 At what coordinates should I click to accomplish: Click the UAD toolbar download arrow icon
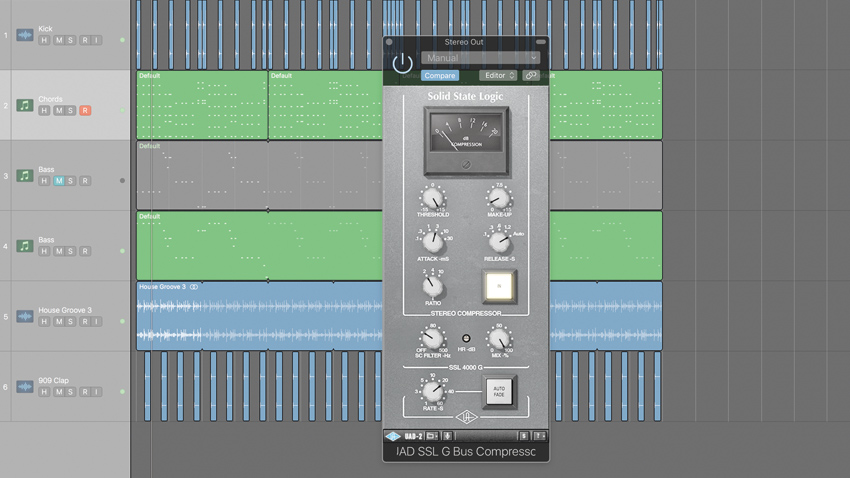(447, 436)
